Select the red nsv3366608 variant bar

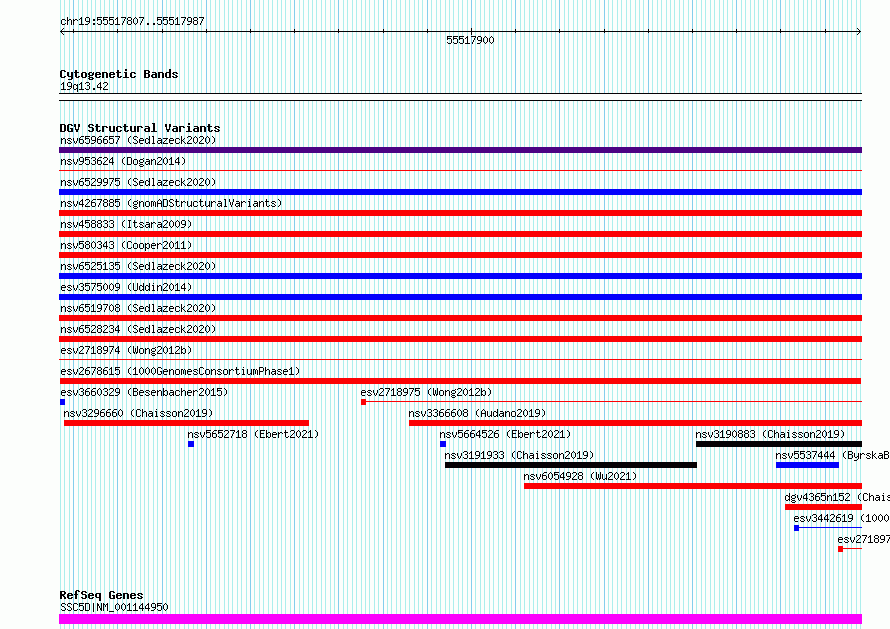point(635,423)
